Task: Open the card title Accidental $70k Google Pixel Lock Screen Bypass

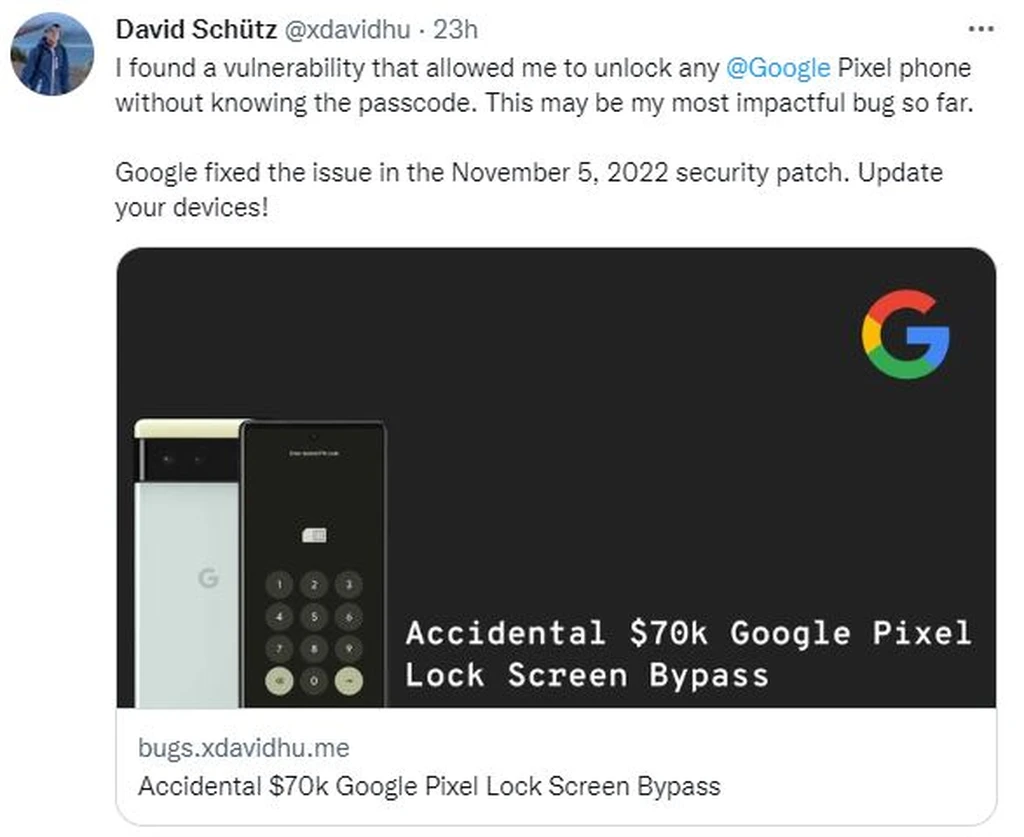Action: (x=429, y=786)
